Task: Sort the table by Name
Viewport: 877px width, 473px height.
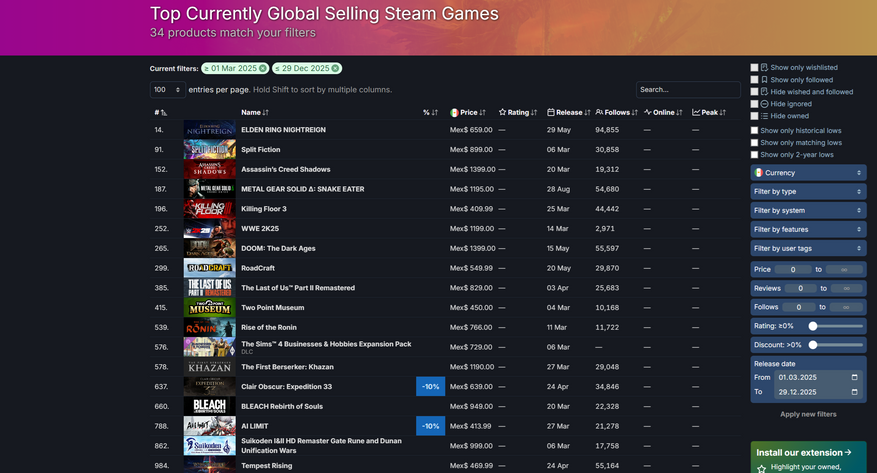Action: [x=255, y=112]
